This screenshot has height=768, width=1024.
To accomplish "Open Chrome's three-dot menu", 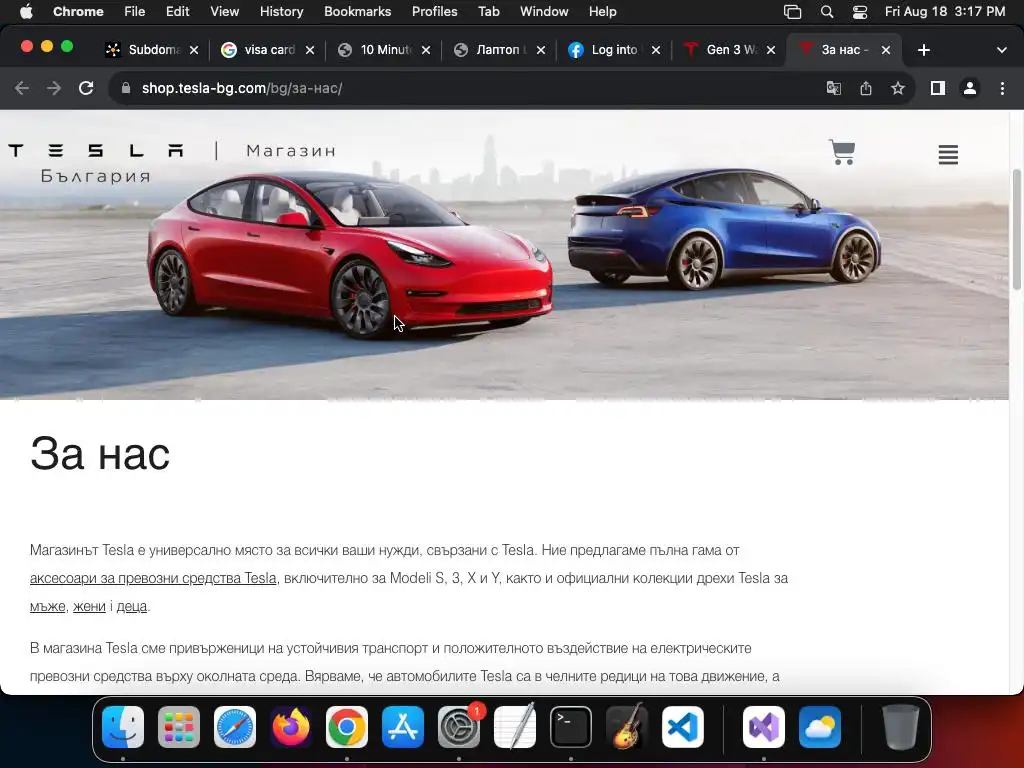I will 1002,88.
